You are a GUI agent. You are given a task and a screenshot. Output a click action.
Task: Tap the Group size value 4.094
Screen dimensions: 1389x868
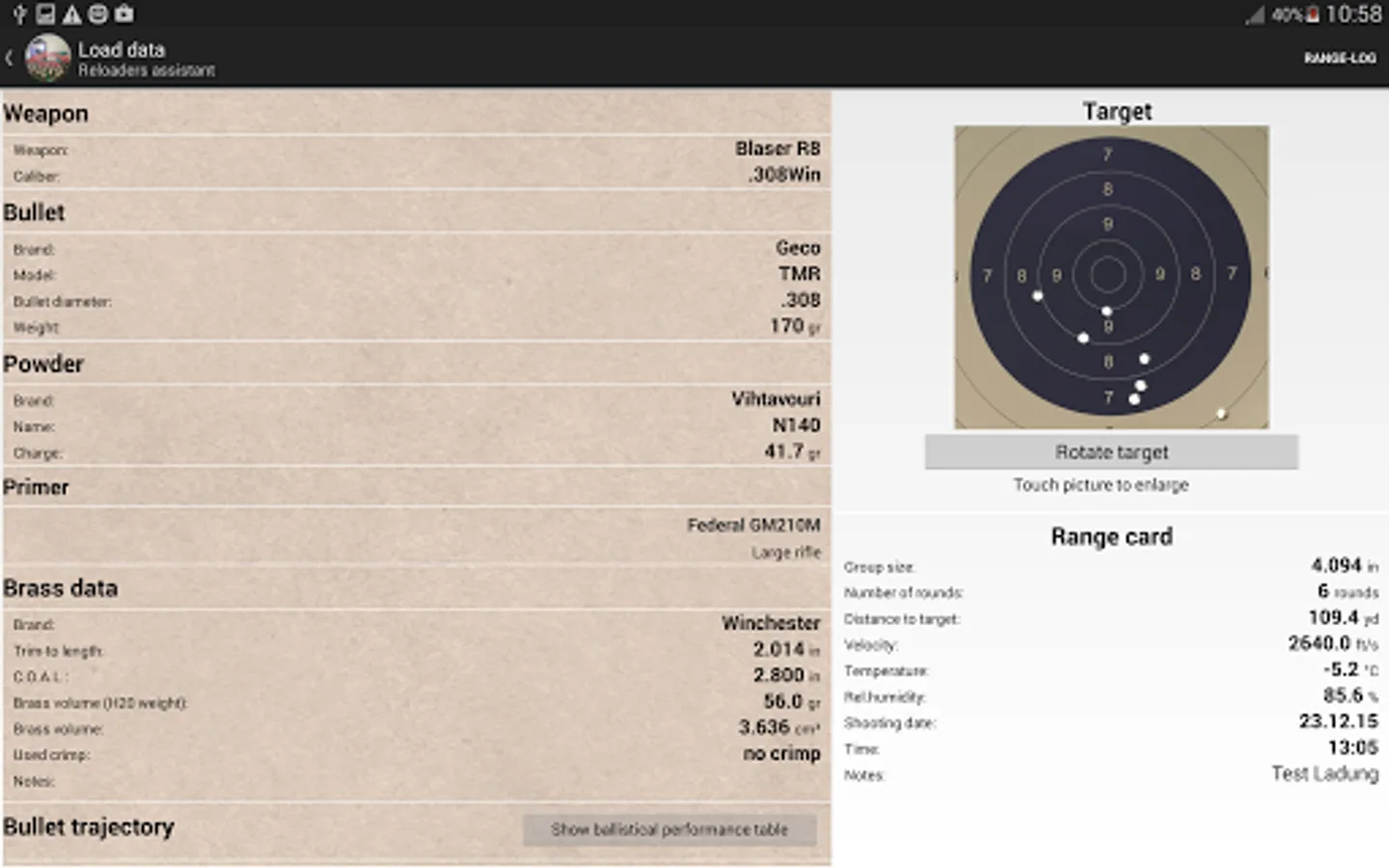pos(1336,565)
